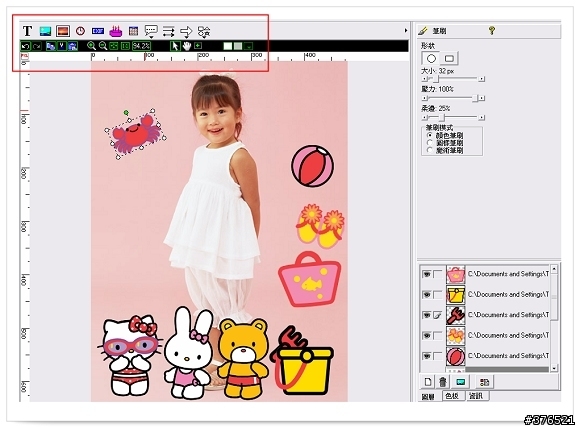Click the undo icon

point(25,46)
